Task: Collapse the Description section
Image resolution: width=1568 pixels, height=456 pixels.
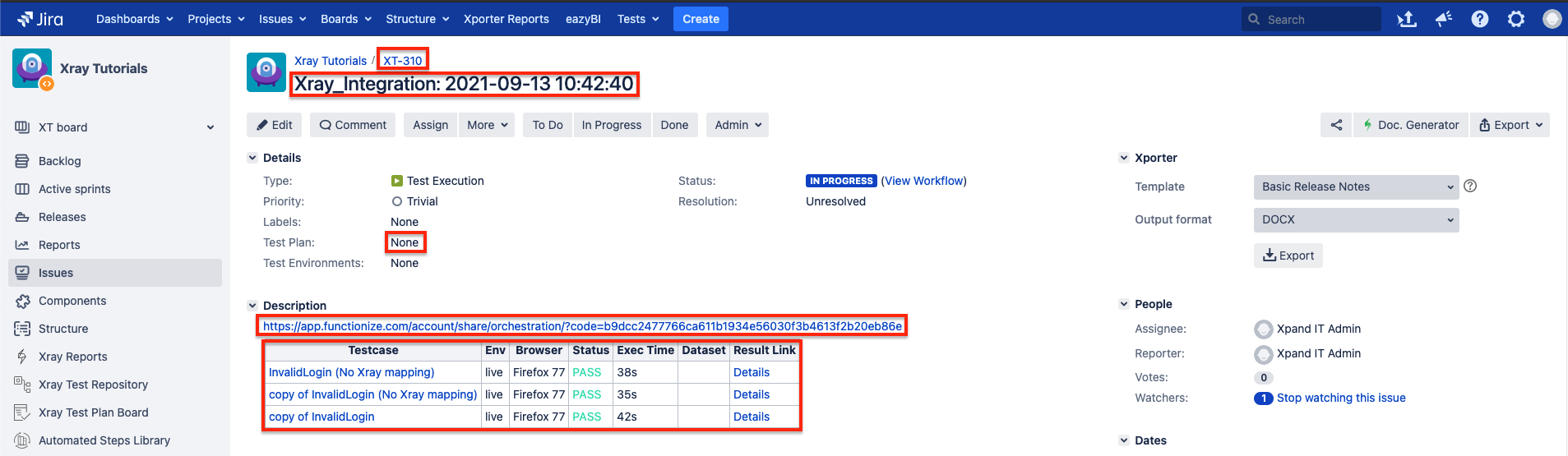Action: (x=252, y=306)
